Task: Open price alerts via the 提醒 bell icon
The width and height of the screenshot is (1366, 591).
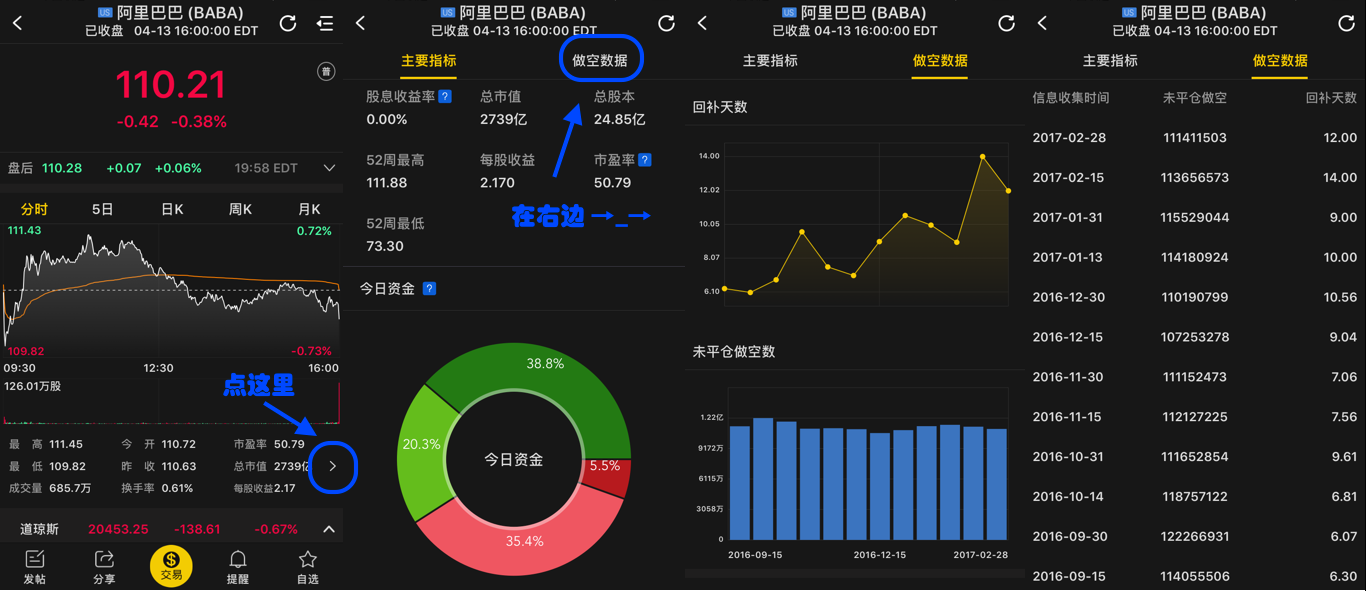Action: point(238,566)
